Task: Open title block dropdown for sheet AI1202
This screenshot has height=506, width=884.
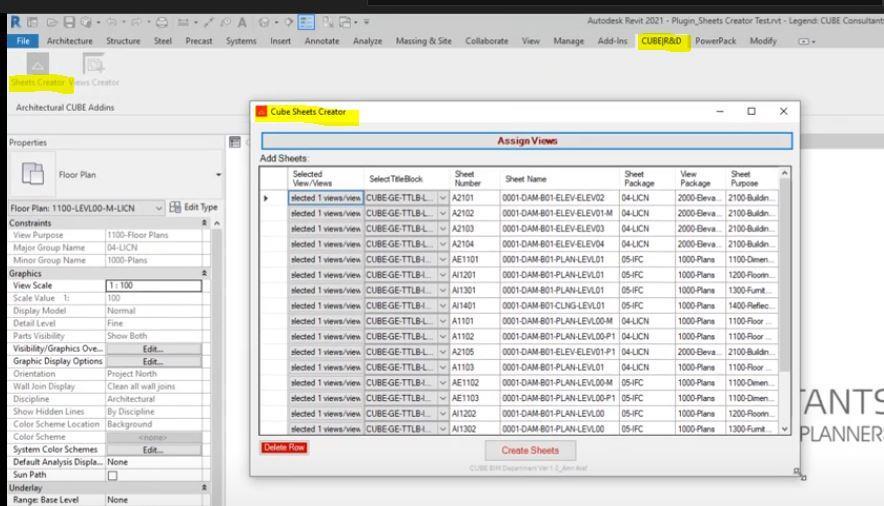Action: (443, 414)
